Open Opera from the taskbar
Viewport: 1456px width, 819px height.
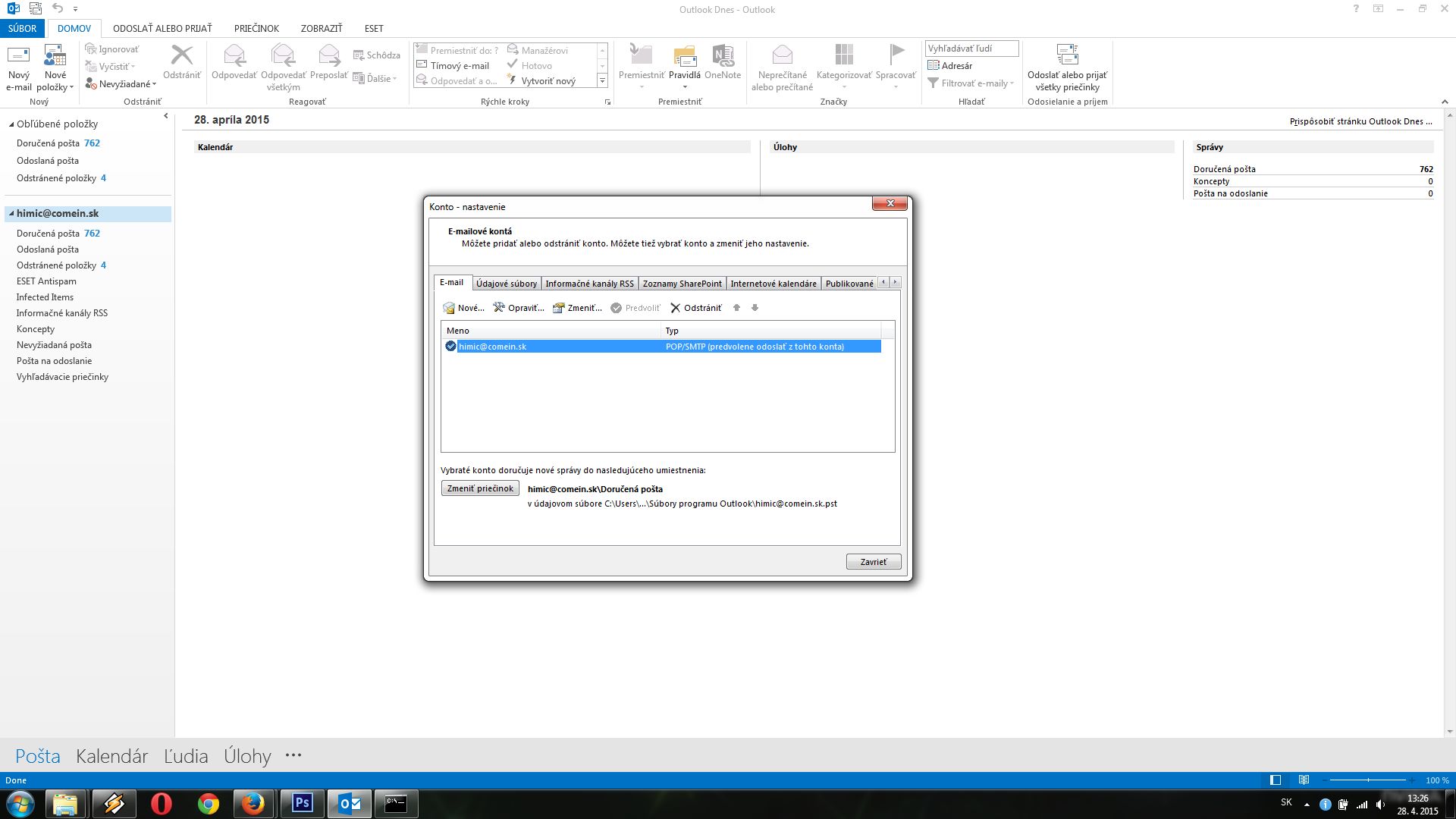pos(162,803)
